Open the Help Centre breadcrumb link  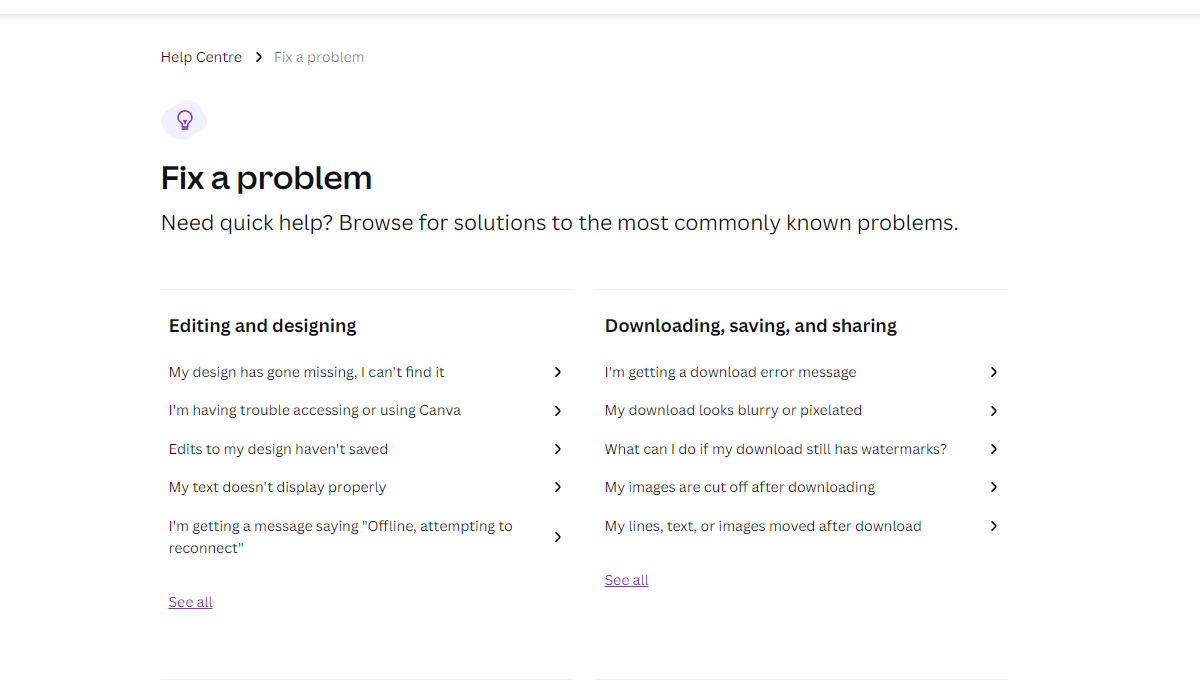pos(201,57)
